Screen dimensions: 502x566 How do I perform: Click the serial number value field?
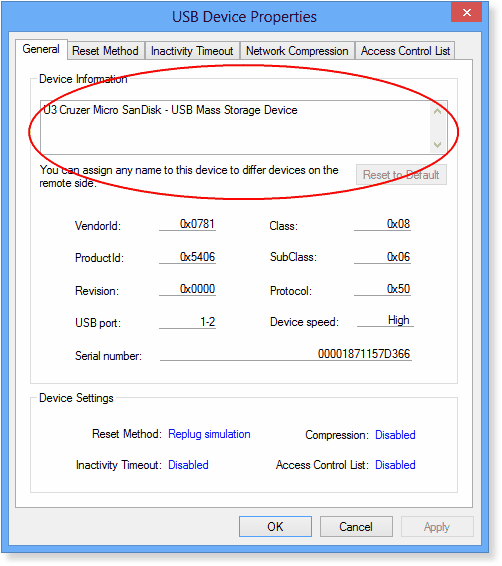(x=285, y=354)
